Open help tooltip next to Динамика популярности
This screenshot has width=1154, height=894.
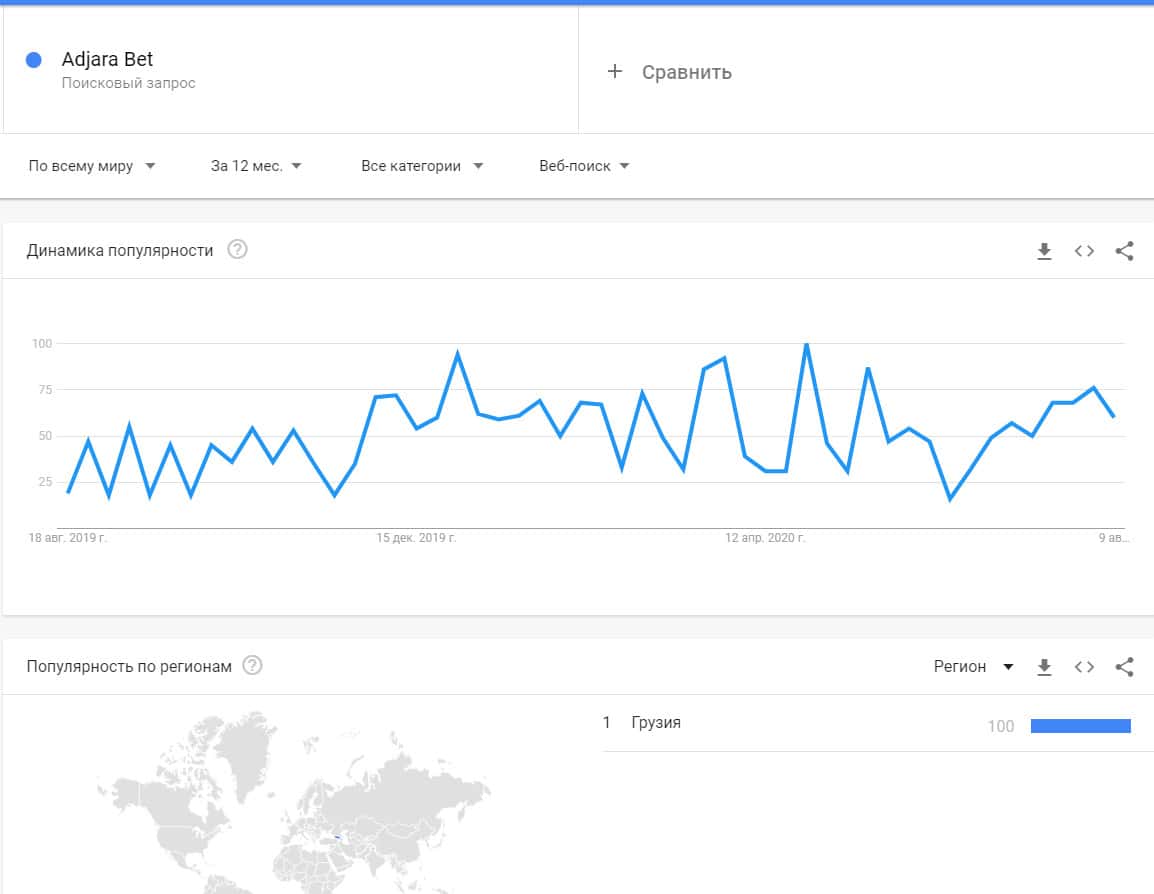point(237,250)
